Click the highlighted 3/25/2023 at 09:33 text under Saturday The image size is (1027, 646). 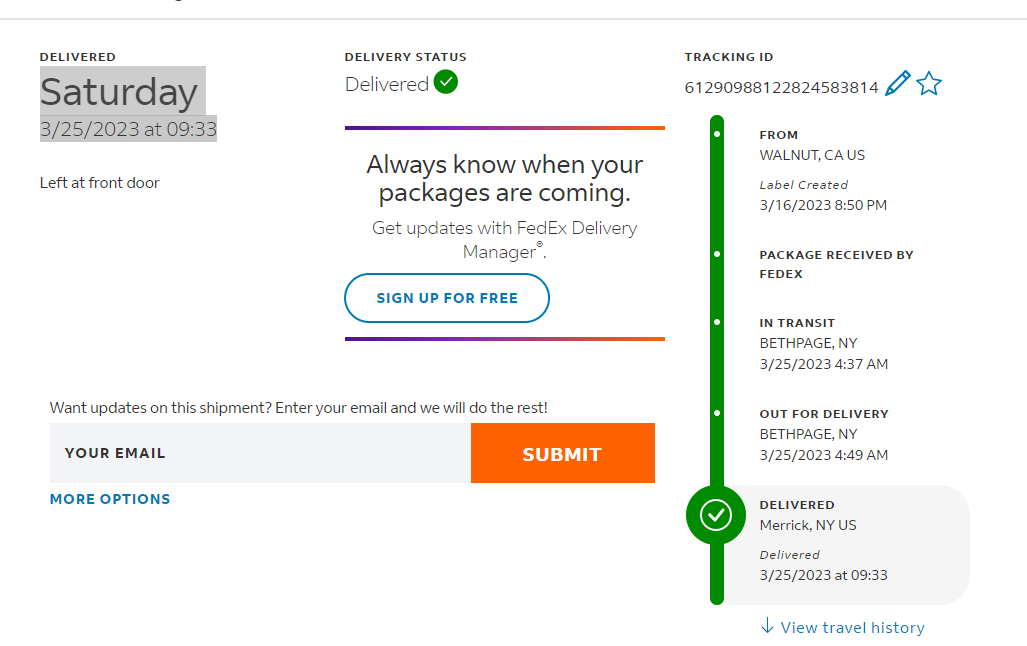(128, 129)
